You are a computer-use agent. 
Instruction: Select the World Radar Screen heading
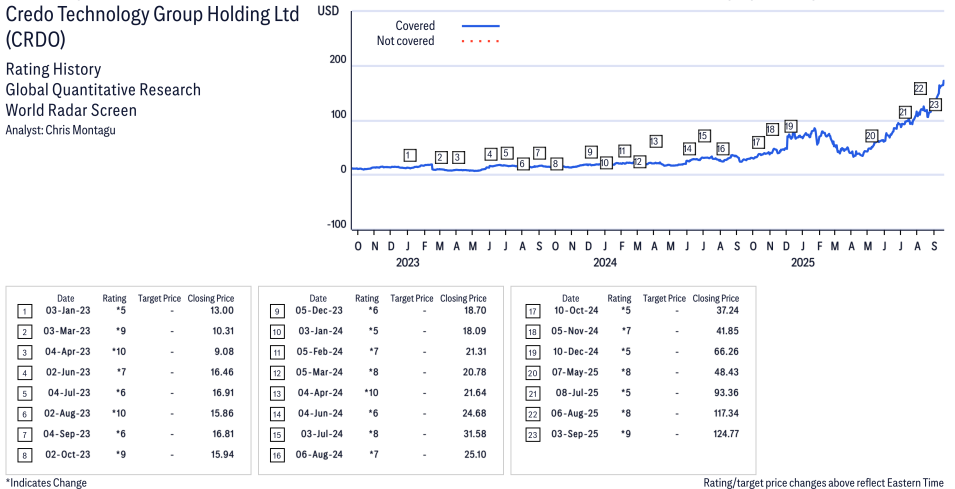click(x=71, y=110)
